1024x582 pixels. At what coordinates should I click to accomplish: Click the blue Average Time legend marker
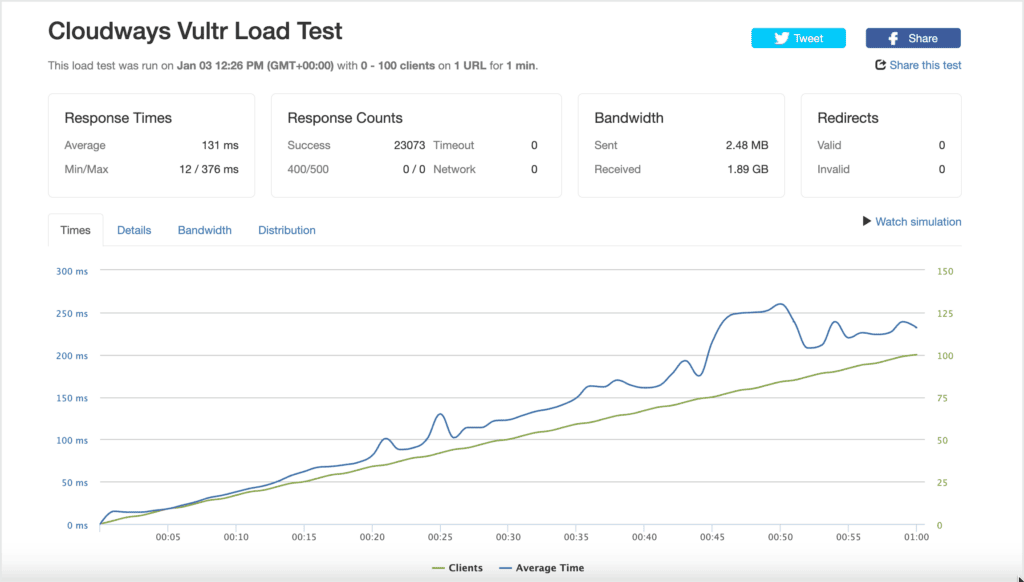tap(505, 568)
